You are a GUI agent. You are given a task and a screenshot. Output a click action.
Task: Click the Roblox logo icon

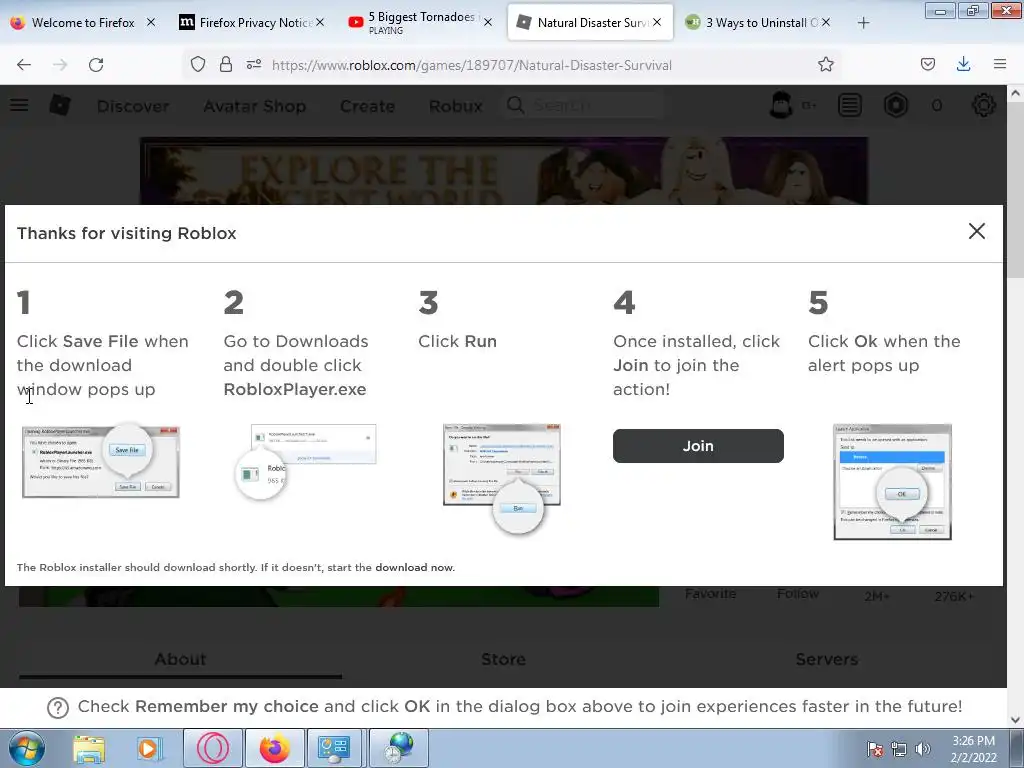click(x=60, y=105)
